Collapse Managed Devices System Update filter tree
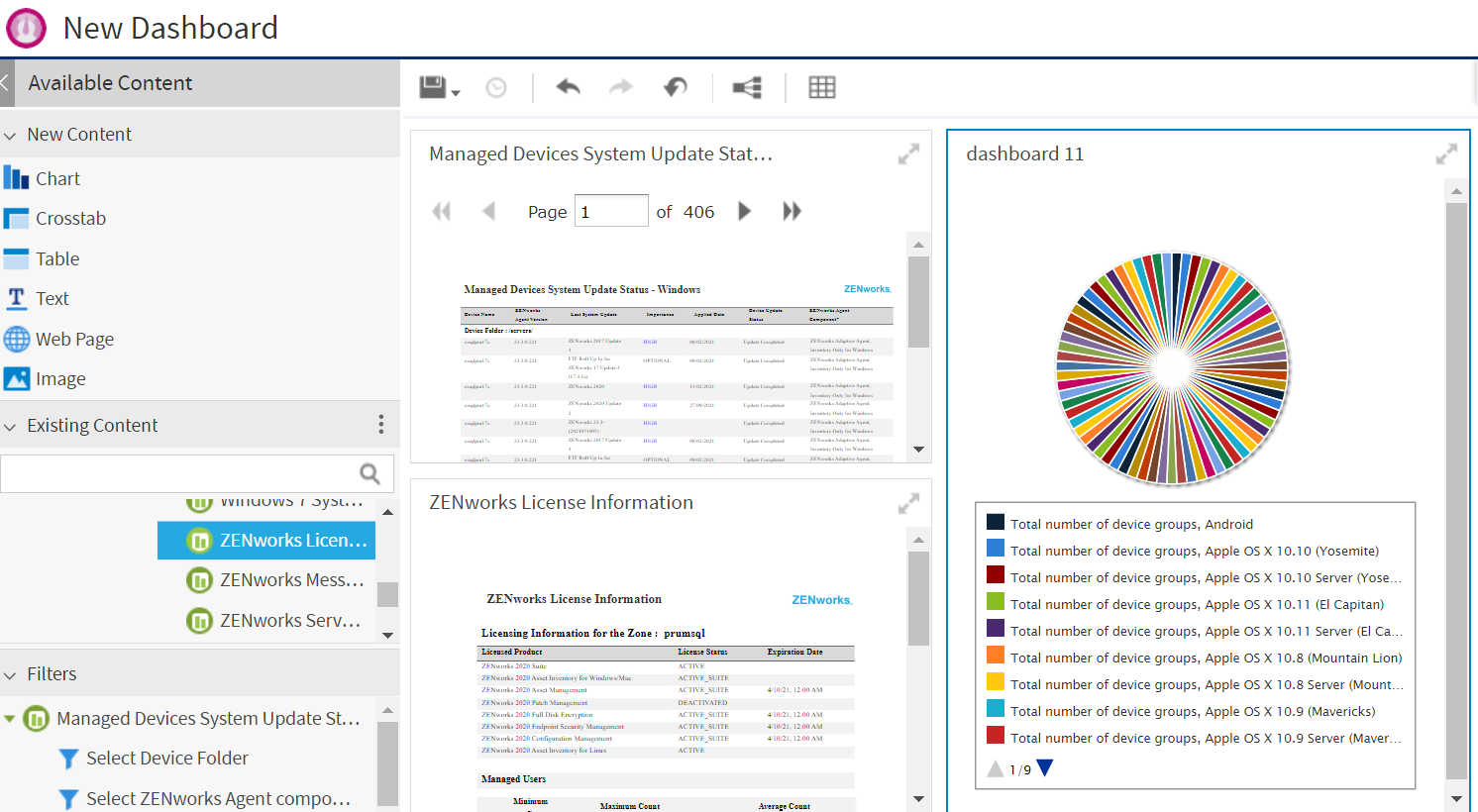The image size is (1478, 812). click(x=10, y=719)
